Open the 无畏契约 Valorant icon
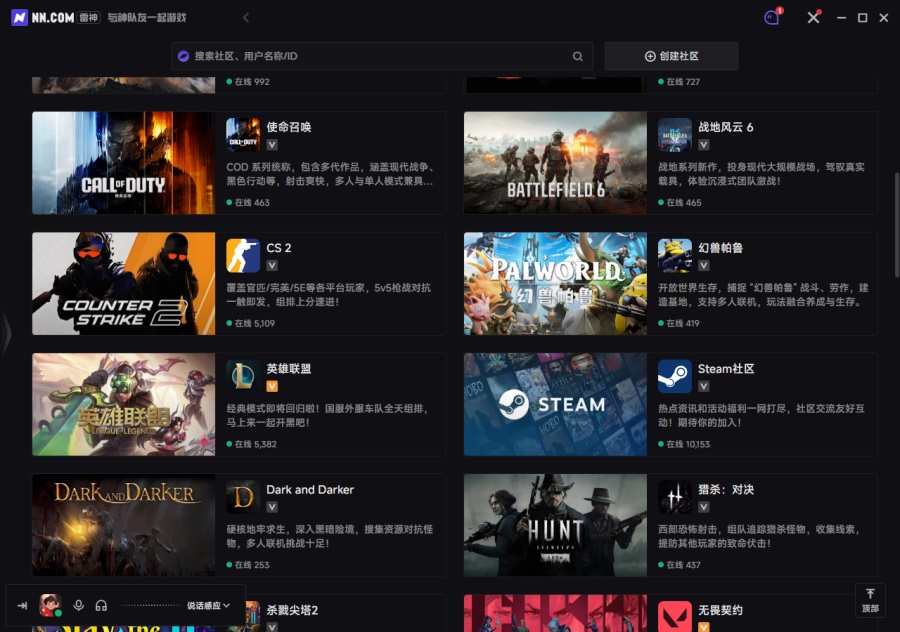The image size is (900, 632). pos(674,617)
